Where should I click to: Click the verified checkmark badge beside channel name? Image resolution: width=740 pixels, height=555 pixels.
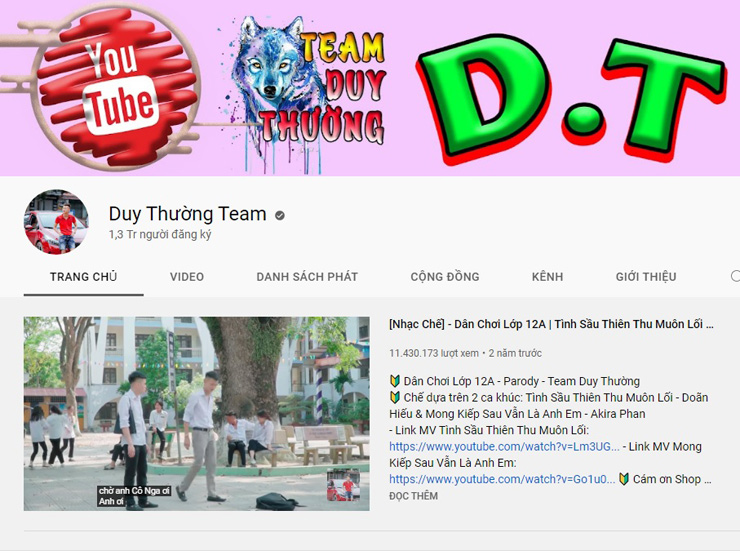[280, 214]
